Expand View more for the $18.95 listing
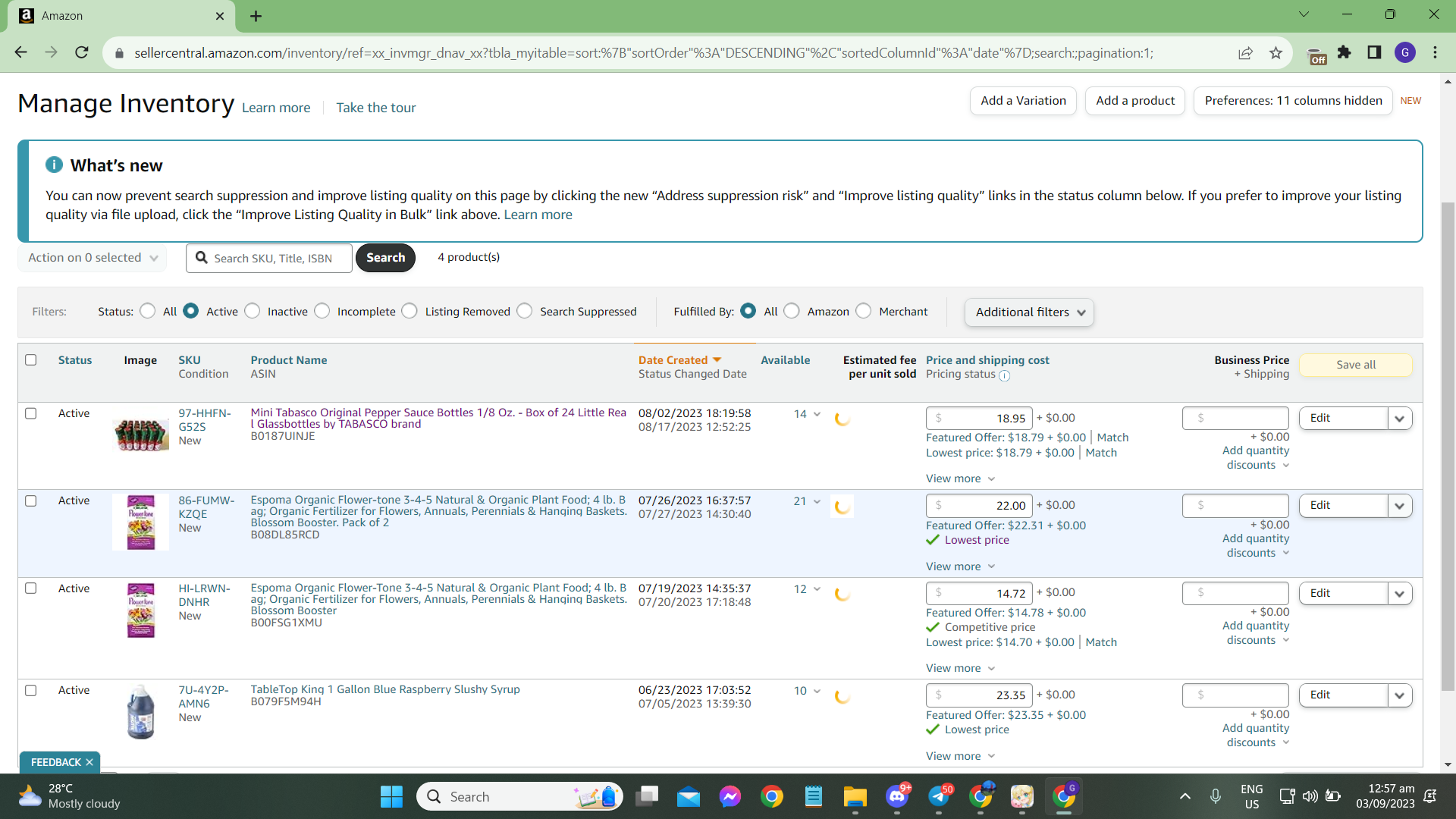The image size is (1456, 819). [960, 479]
